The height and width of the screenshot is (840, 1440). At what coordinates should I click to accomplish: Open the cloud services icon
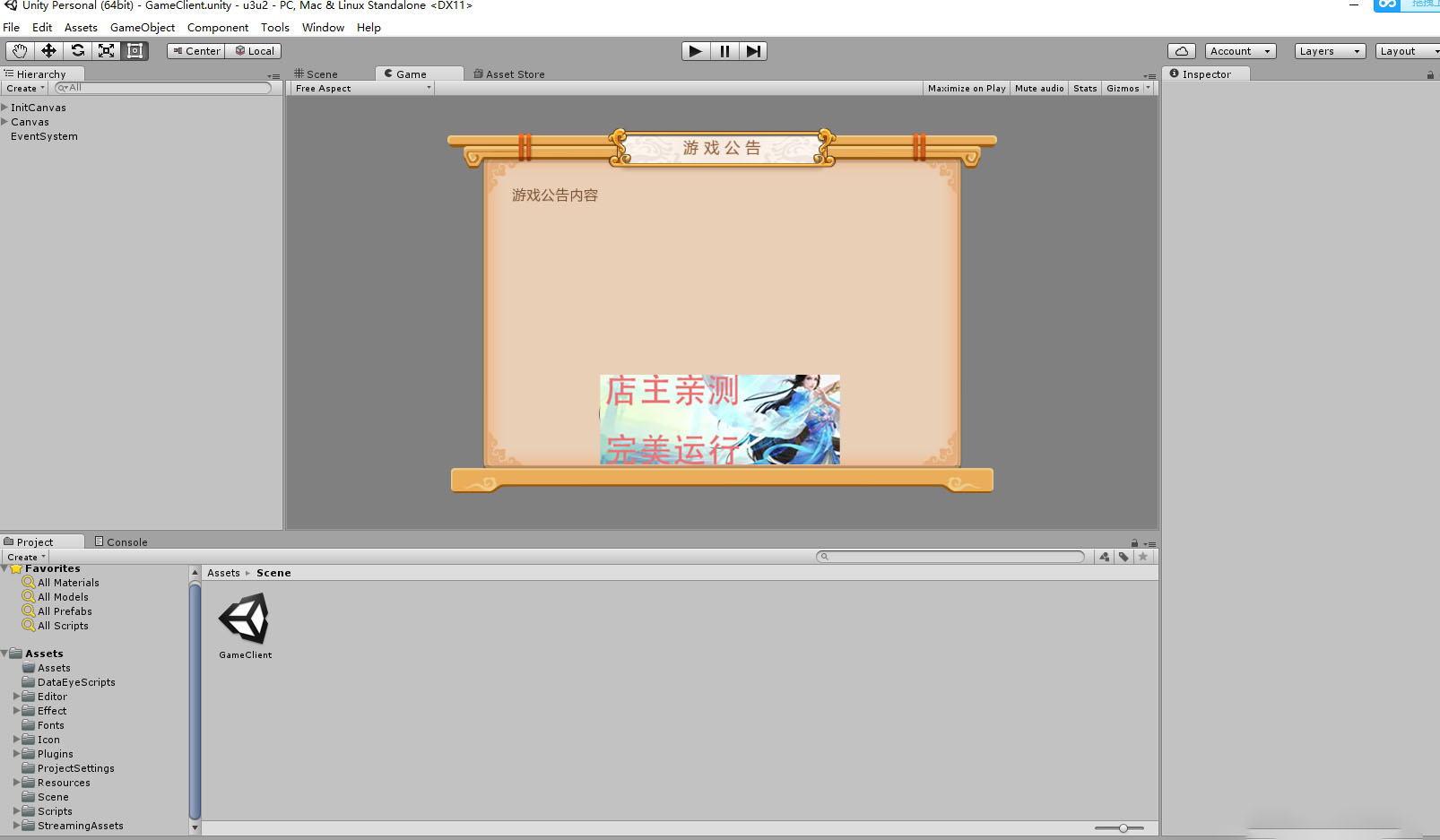point(1181,51)
